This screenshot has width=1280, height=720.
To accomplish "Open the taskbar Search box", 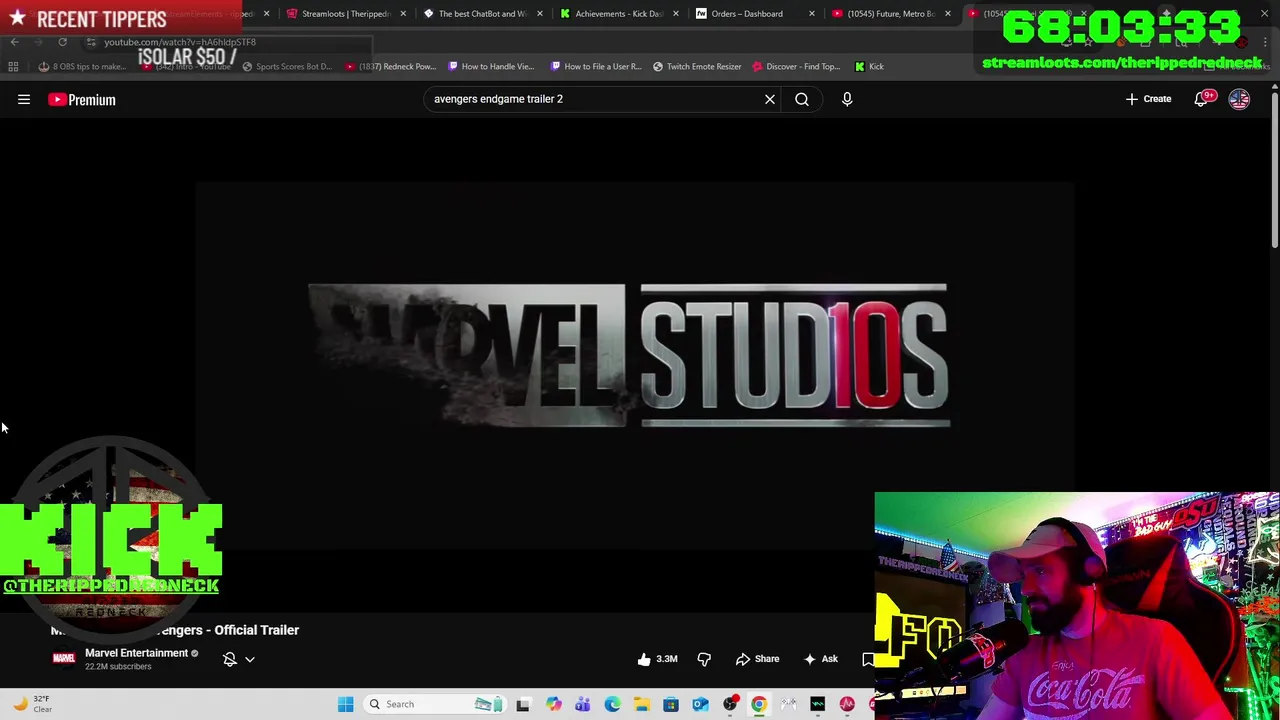I will (x=435, y=704).
